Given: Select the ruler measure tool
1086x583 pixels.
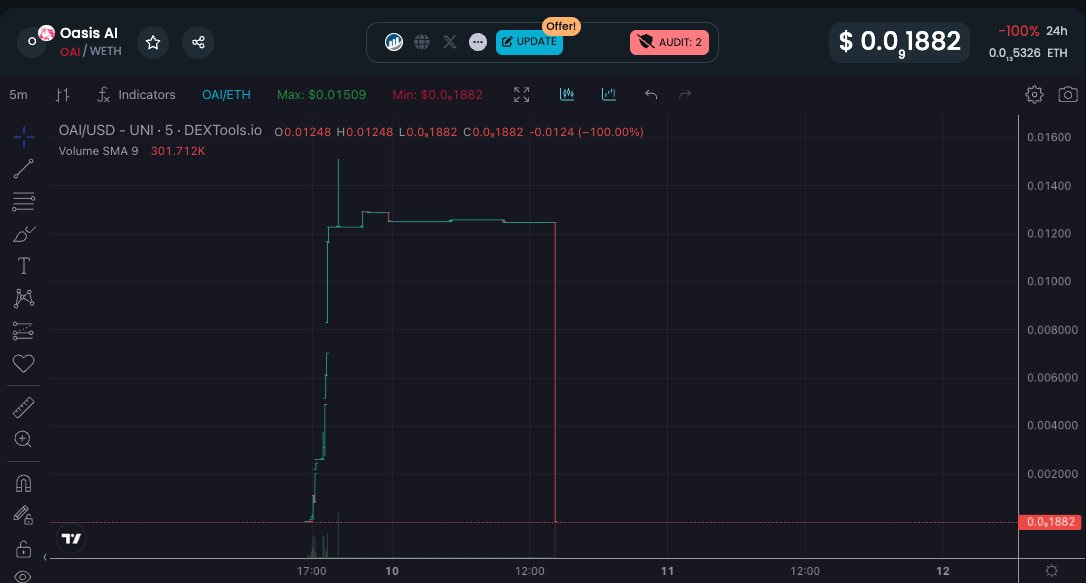Looking at the screenshot, I should click(24, 408).
